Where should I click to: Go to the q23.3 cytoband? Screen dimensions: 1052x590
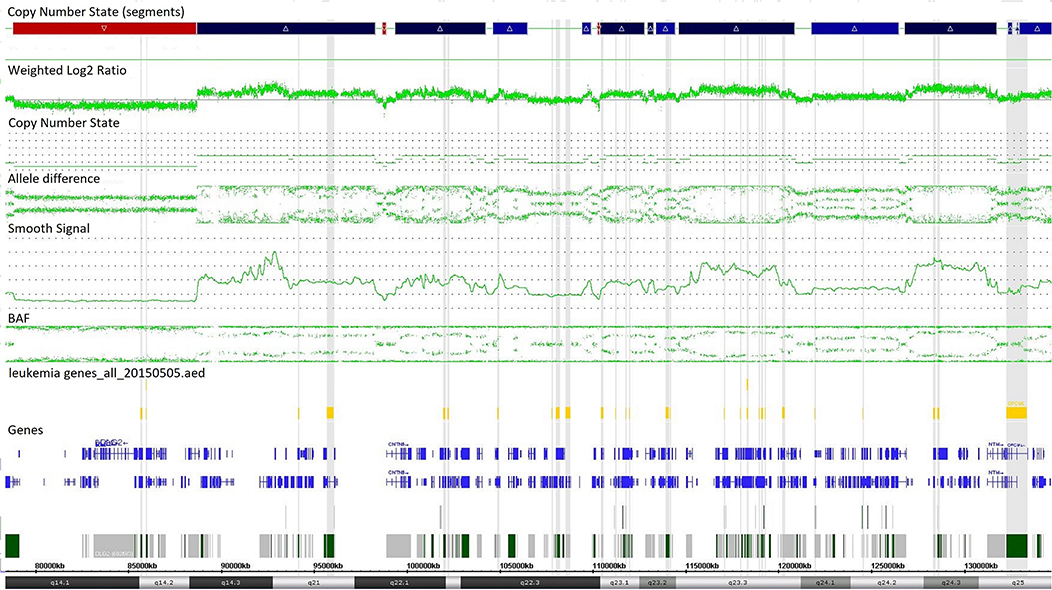[x=738, y=583]
